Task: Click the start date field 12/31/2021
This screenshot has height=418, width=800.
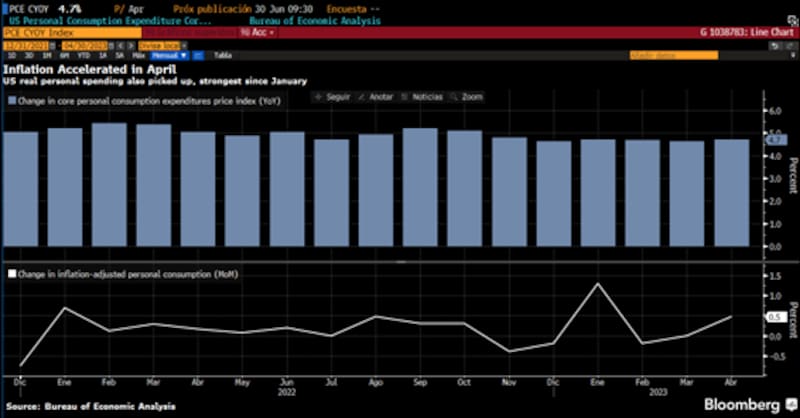Action: 23,45
